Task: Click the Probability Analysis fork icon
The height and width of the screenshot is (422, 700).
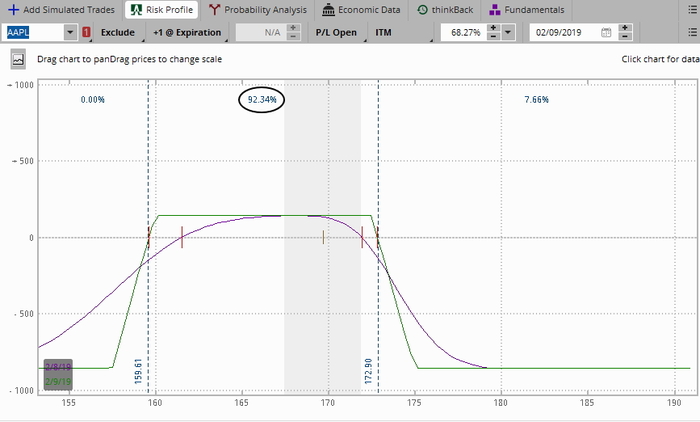Action: 214,9
